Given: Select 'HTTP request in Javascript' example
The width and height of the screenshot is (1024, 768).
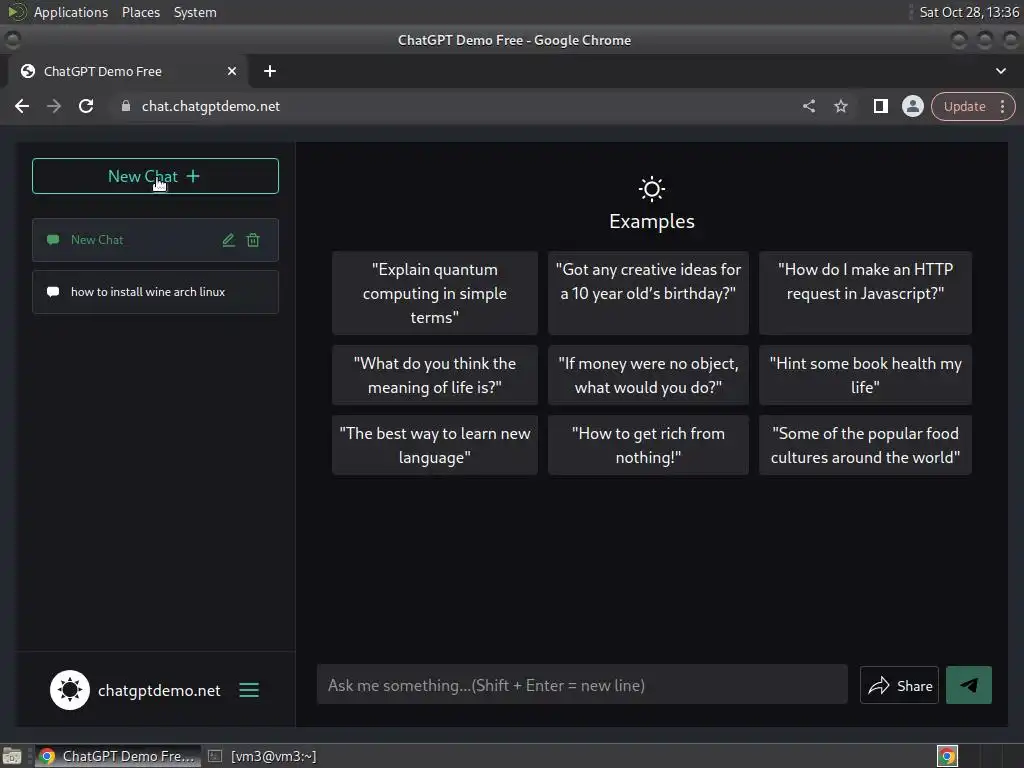Looking at the screenshot, I should click(865, 293).
